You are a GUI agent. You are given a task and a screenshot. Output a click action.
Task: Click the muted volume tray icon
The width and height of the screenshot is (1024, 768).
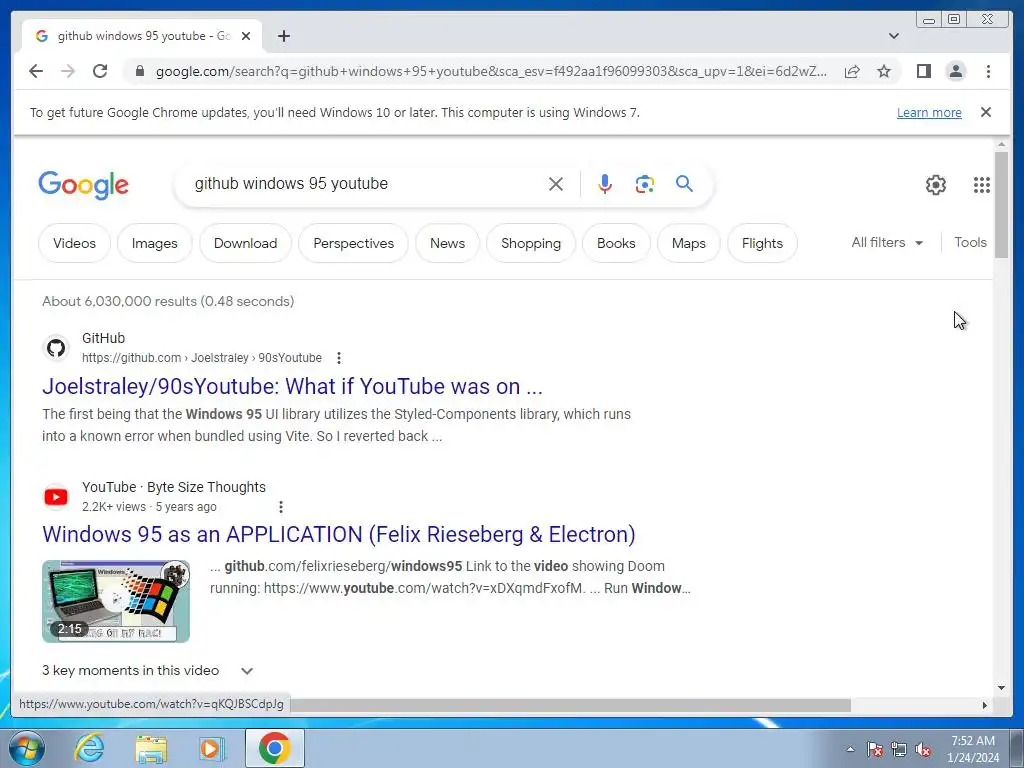[x=923, y=750]
